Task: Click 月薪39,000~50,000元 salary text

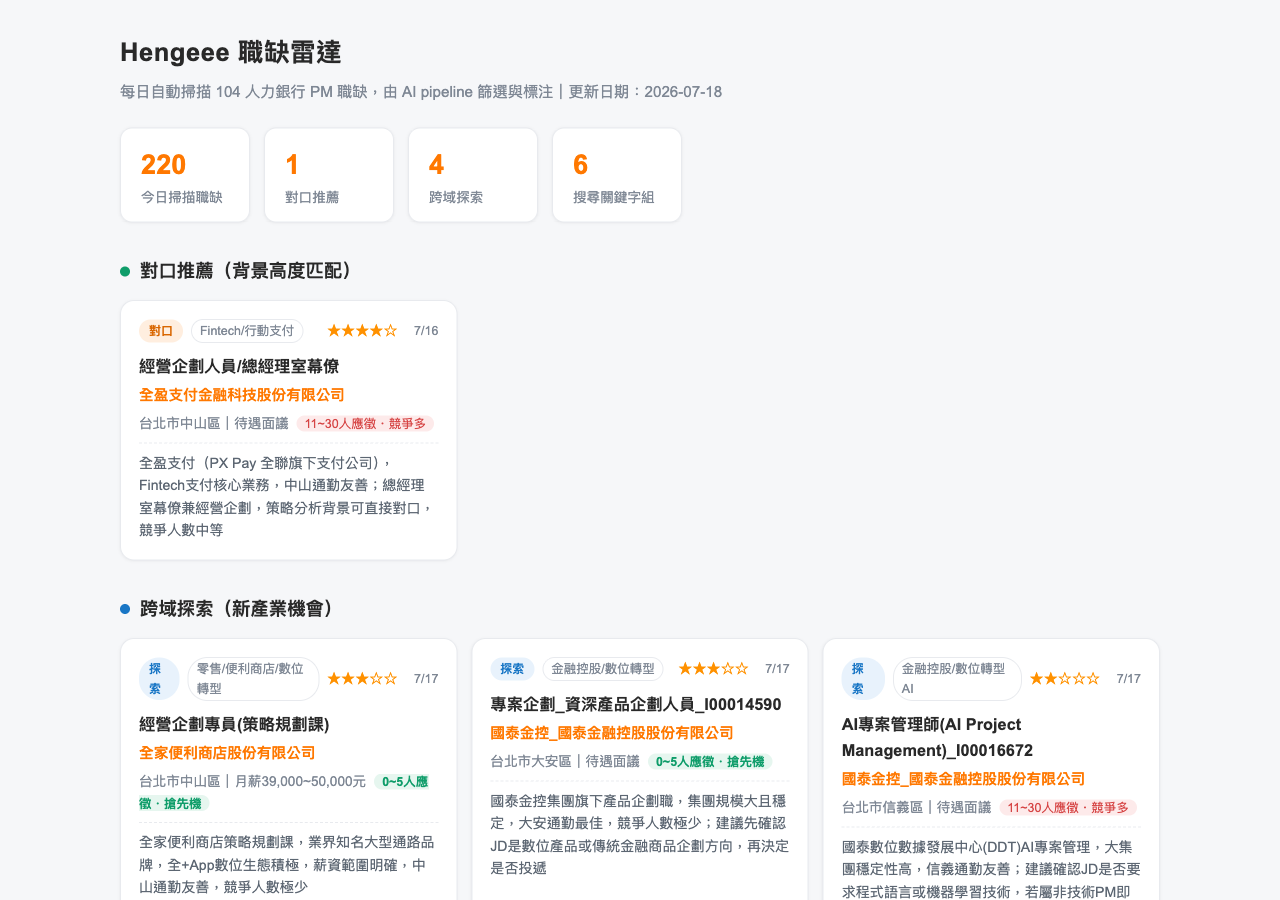Action: (300, 782)
